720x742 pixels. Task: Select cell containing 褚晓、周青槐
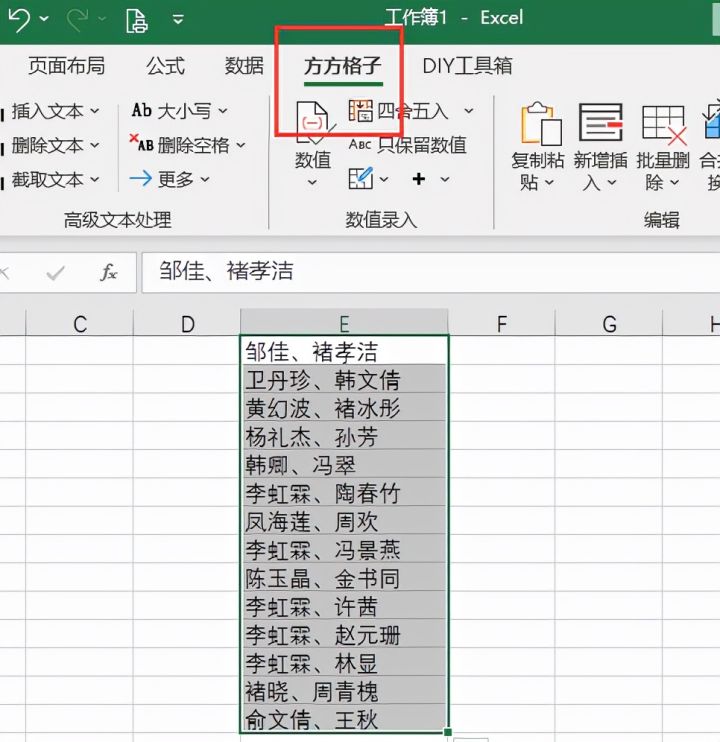(344, 691)
